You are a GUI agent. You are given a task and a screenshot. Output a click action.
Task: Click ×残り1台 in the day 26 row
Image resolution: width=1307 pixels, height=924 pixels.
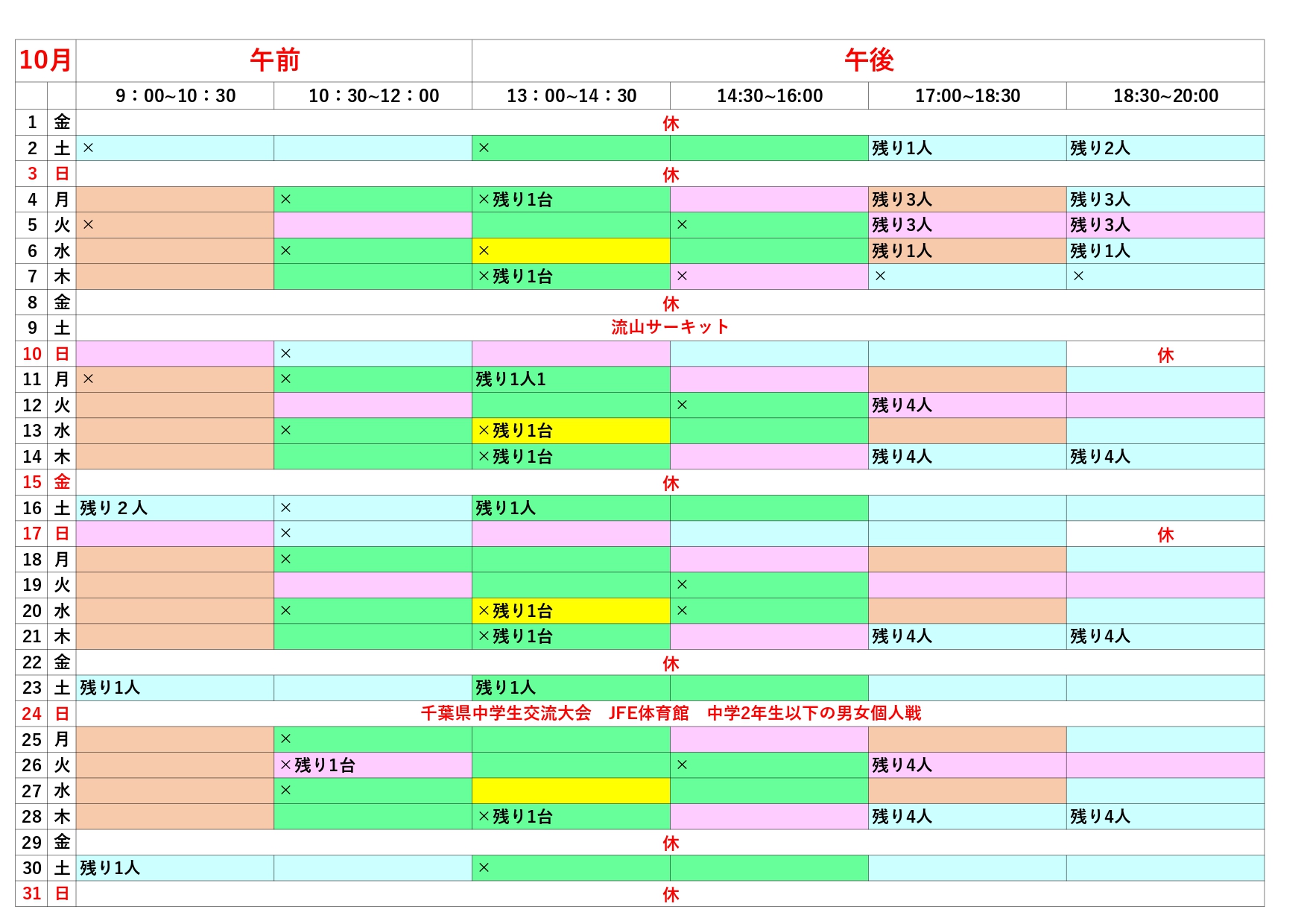(317, 765)
